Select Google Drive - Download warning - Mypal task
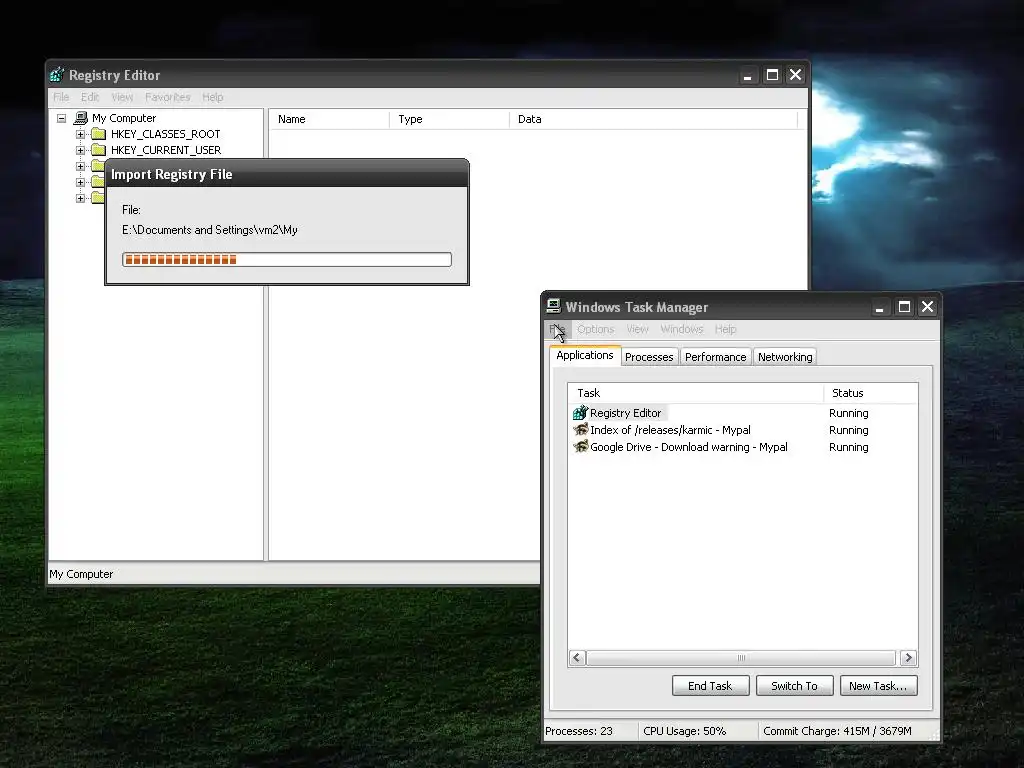 point(743,447)
